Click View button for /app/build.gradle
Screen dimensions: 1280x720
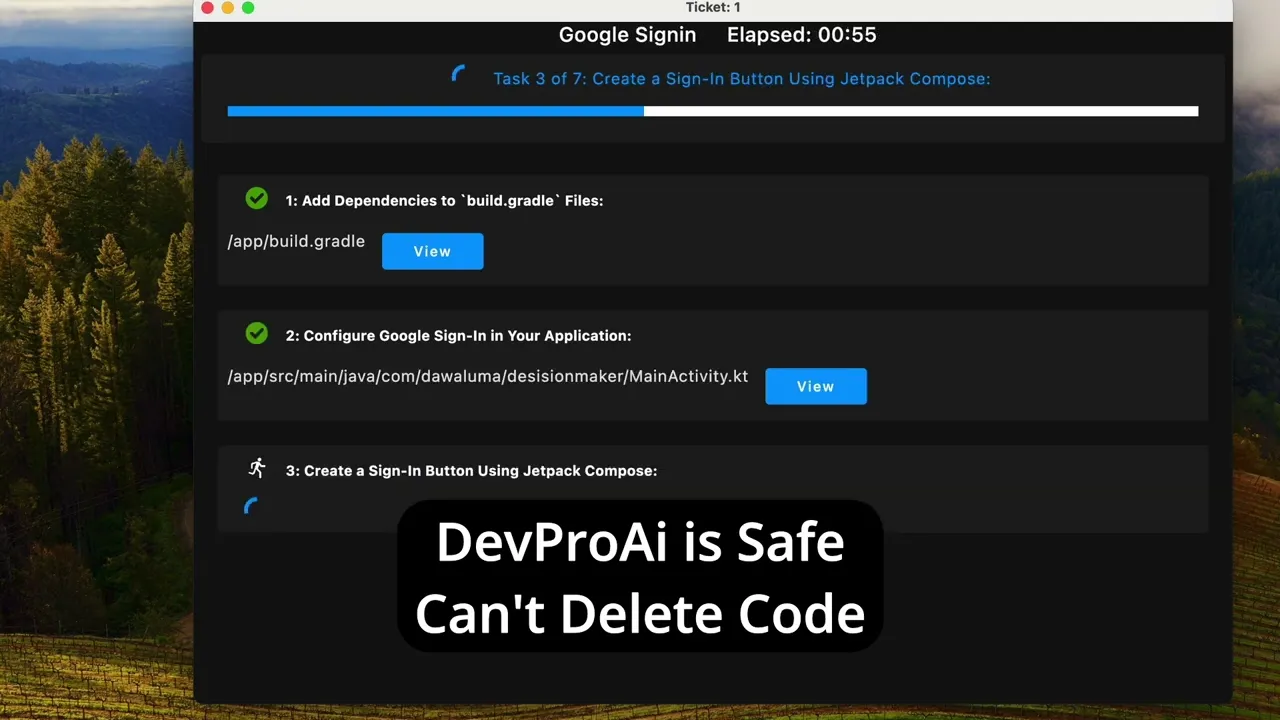pyautogui.click(x=432, y=251)
